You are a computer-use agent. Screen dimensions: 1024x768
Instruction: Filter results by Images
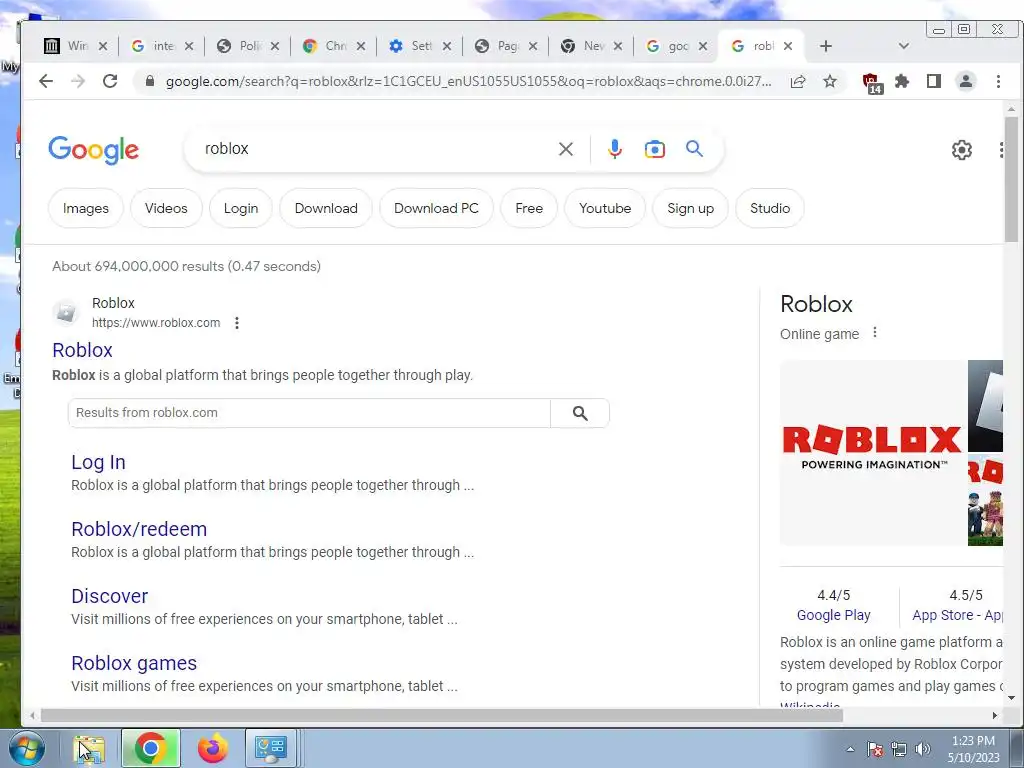pyautogui.click(x=86, y=208)
